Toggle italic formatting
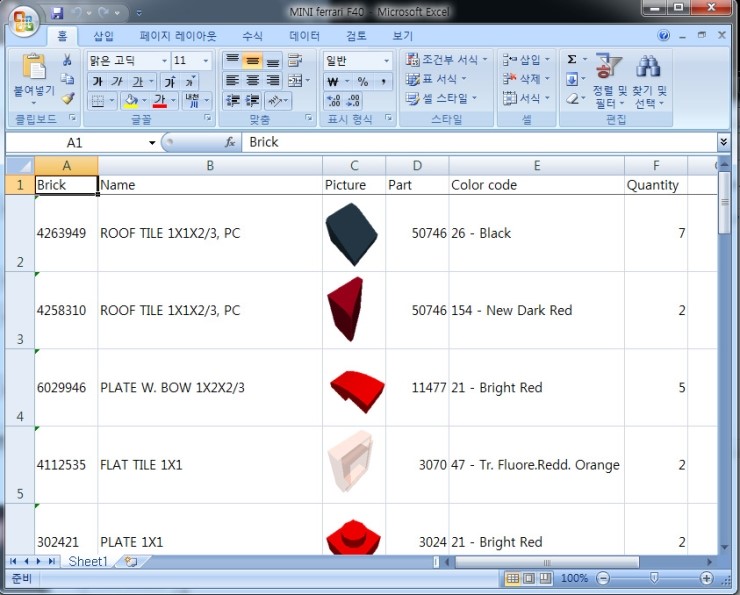The width and height of the screenshot is (740, 595). point(117,82)
